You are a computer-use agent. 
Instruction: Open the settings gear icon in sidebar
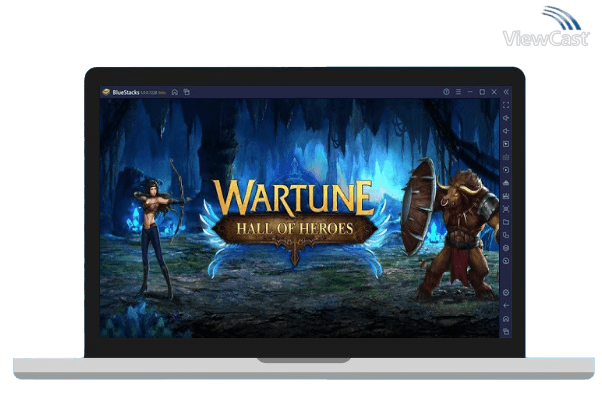click(506, 293)
